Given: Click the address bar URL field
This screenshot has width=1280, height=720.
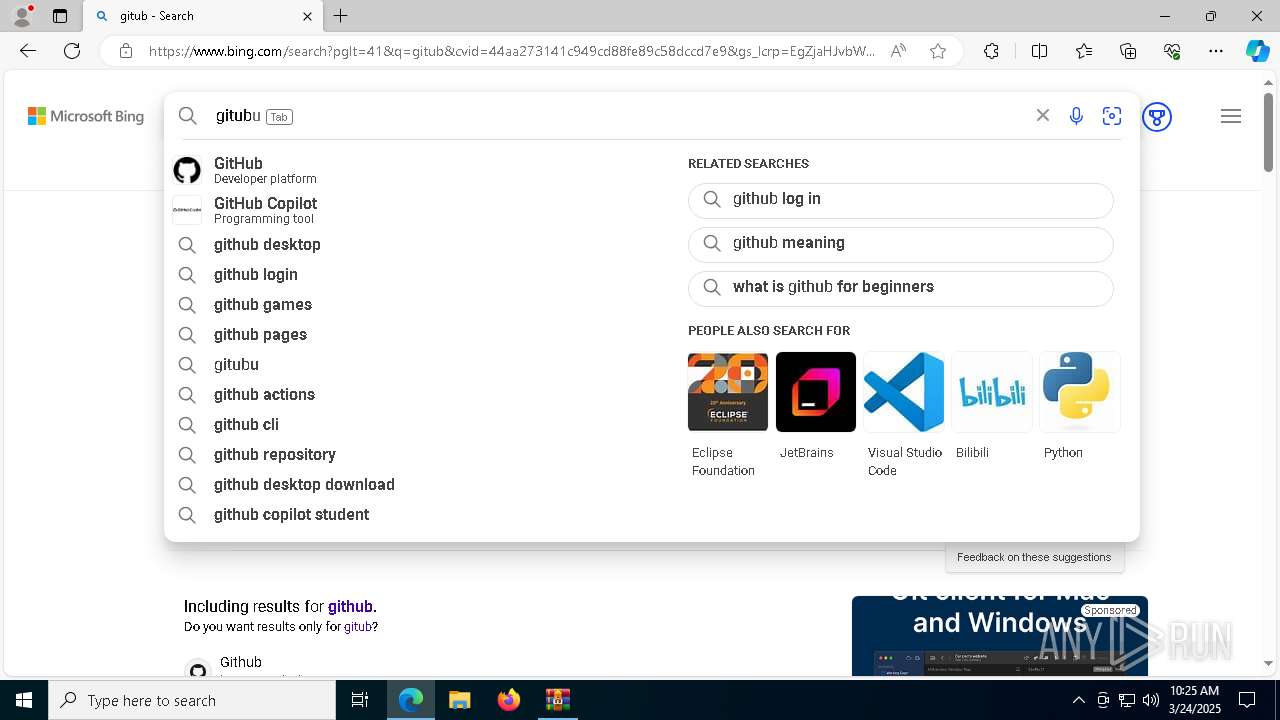Looking at the screenshot, I should [x=511, y=51].
